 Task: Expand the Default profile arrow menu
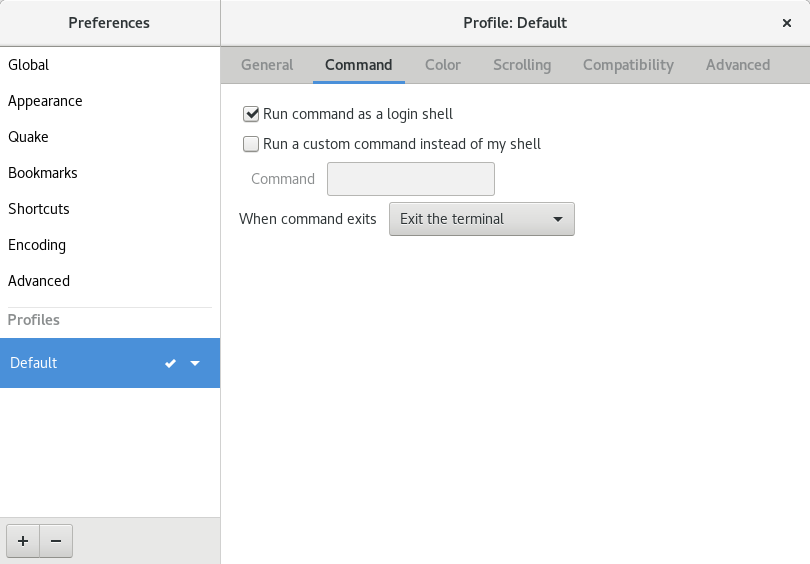(195, 363)
